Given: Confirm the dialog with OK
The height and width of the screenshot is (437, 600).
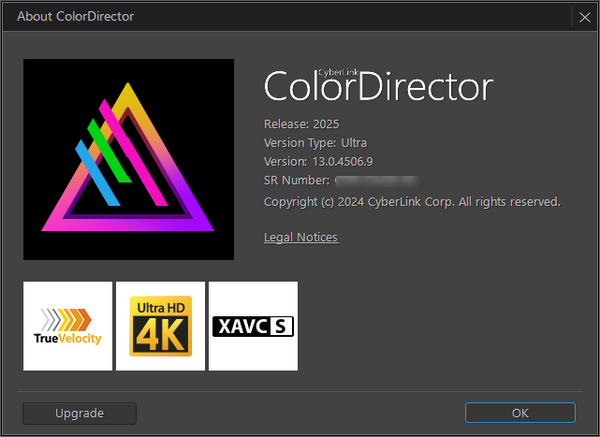Looking at the screenshot, I should (x=520, y=413).
